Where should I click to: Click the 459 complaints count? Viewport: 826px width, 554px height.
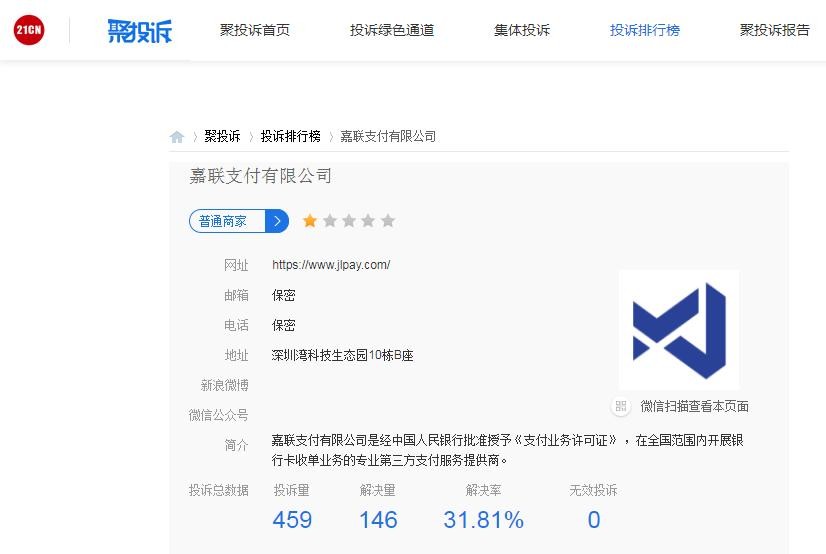coord(292,520)
